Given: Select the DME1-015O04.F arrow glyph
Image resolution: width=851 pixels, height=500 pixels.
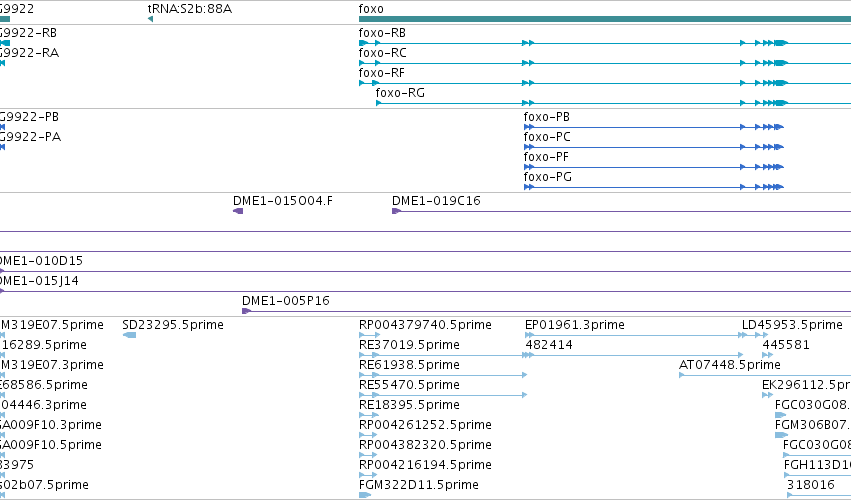Looking at the screenshot, I should pyautogui.click(x=238, y=211).
